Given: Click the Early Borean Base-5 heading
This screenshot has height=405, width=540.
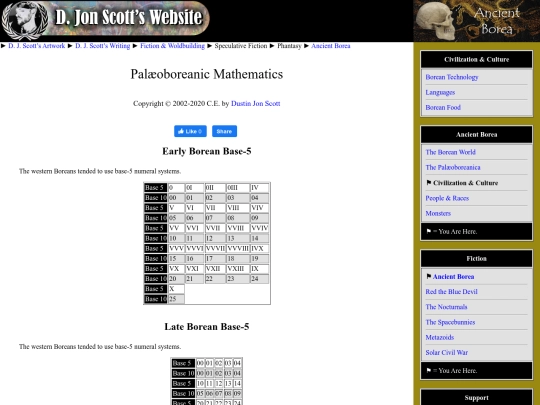Looking at the screenshot, I should tap(207, 151).
